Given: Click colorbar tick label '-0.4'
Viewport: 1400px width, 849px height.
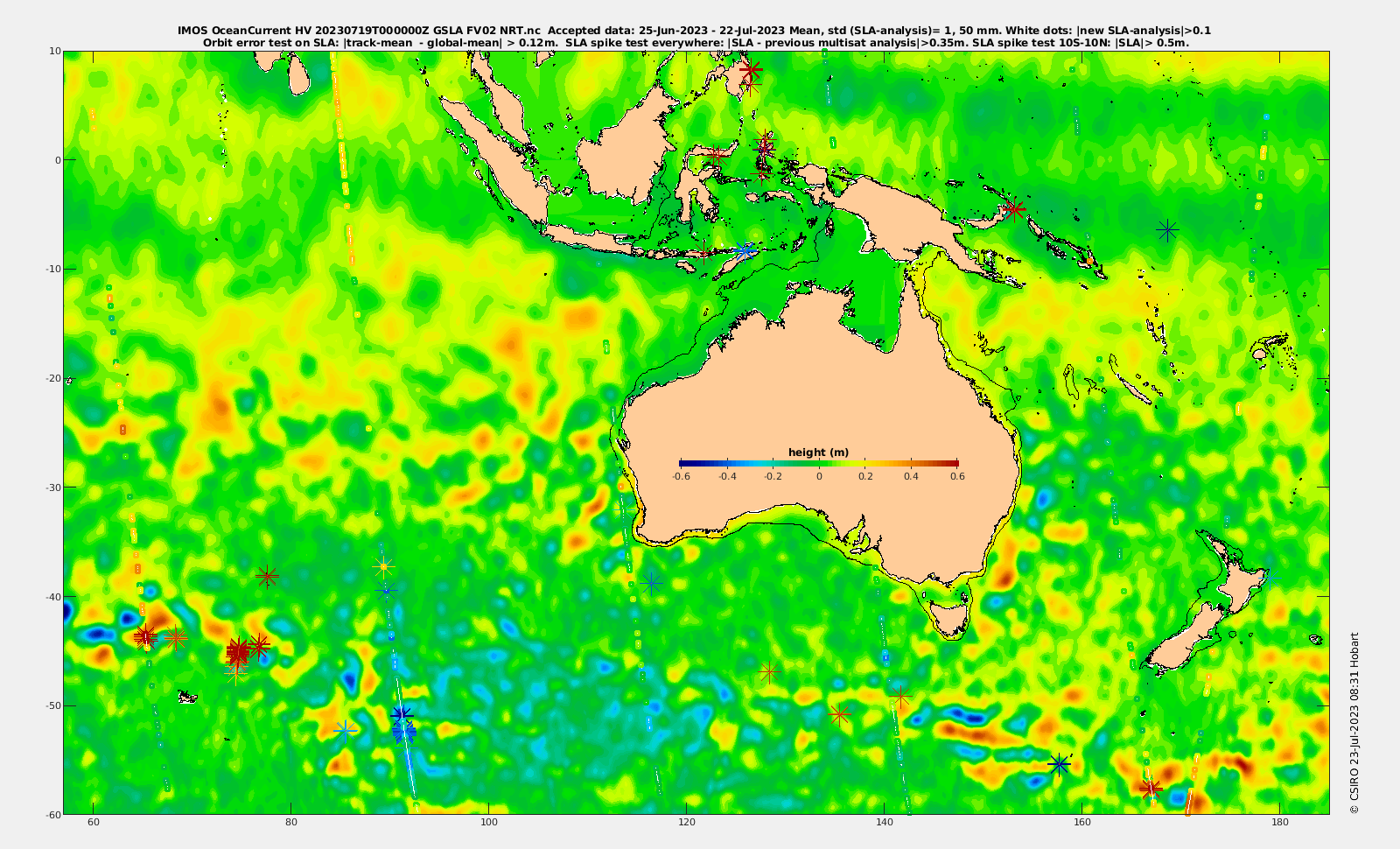Looking at the screenshot, I should coord(727,476).
